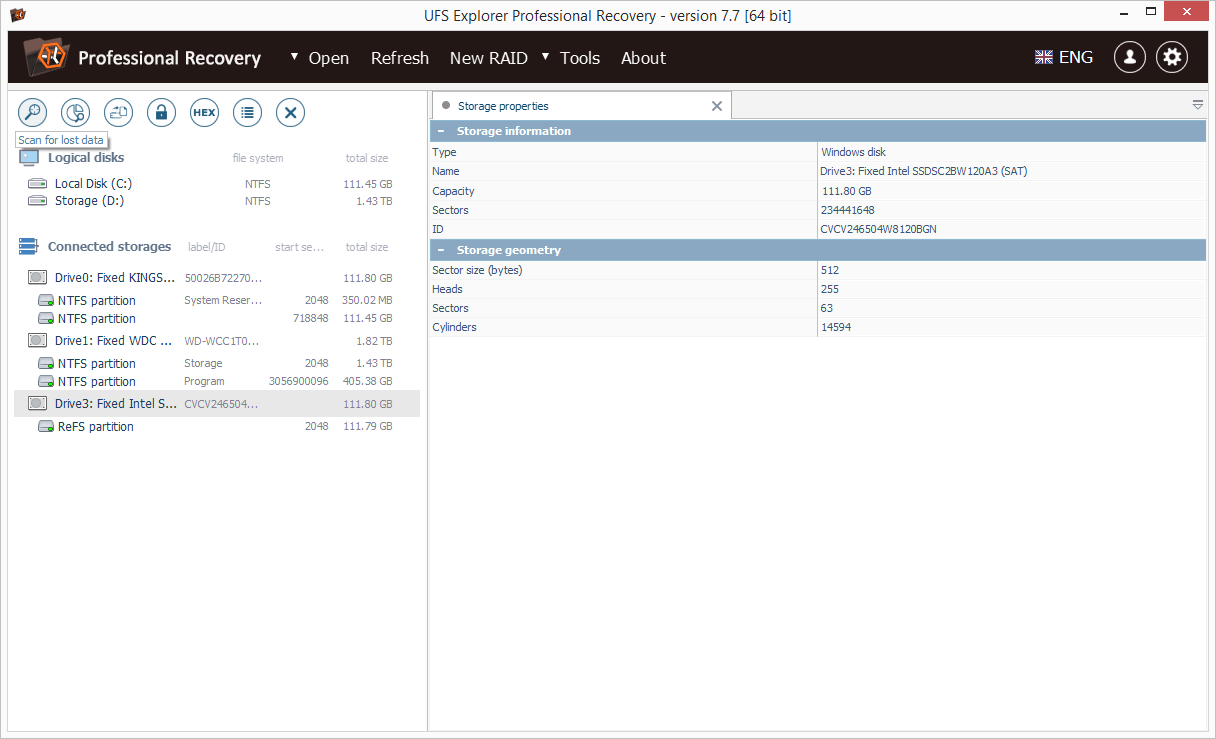
Task: Click the Local Disk (C:) drive icon
Action: [x=37, y=184]
